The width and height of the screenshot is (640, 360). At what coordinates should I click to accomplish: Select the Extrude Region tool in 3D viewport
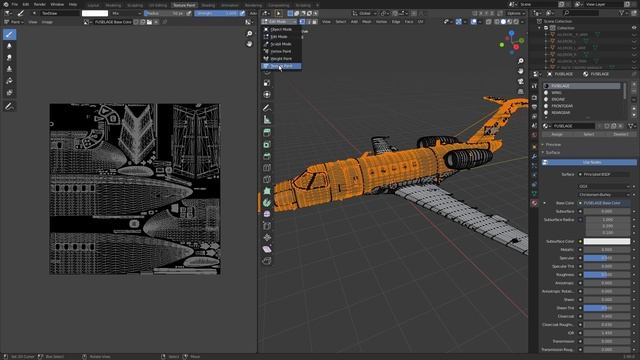pos(267,133)
